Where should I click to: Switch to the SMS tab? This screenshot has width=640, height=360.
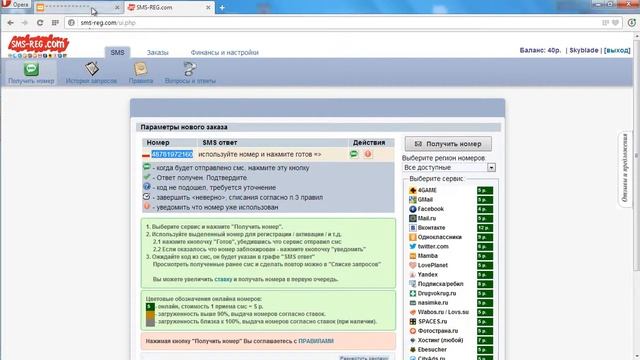[117, 52]
